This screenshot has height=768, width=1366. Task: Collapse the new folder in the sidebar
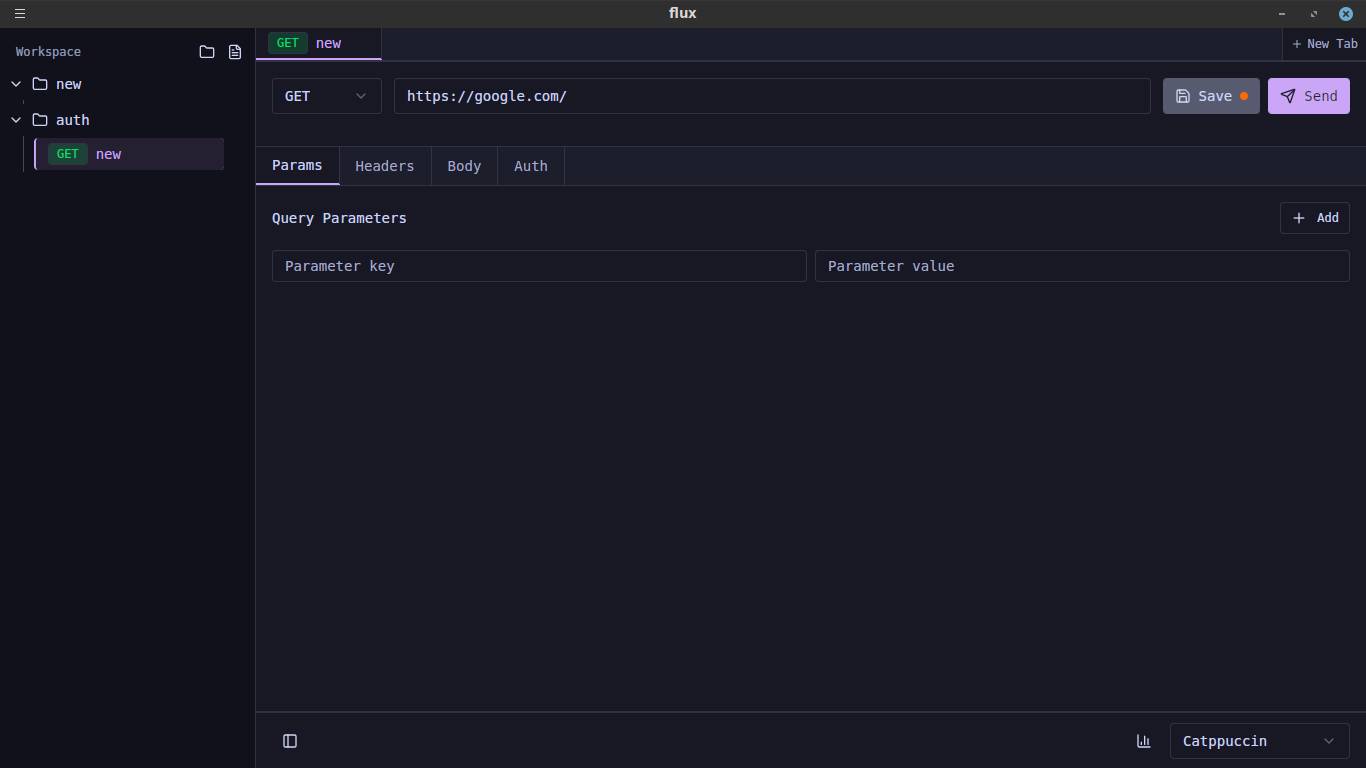click(15, 84)
